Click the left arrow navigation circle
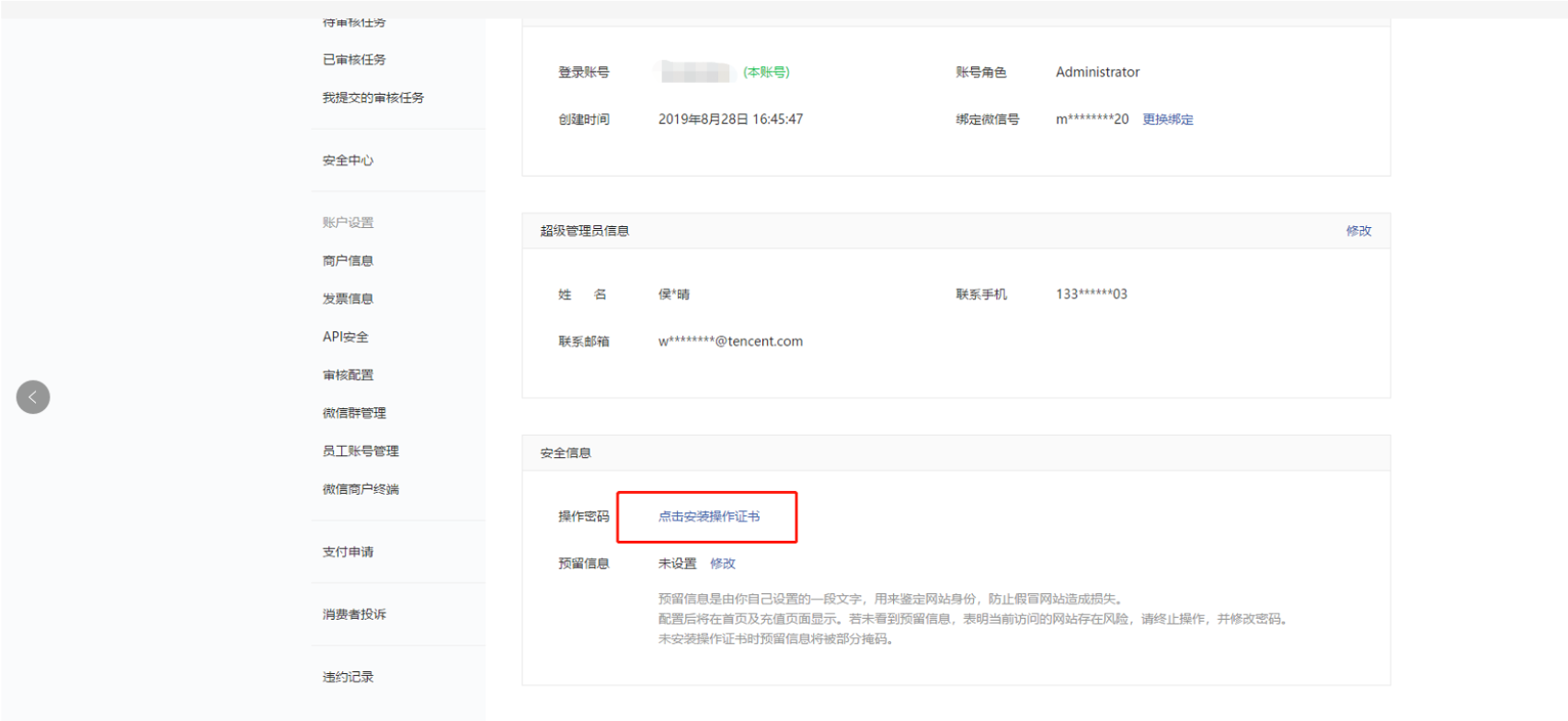The width and height of the screenshot is (1568, 721). [33, 397]
